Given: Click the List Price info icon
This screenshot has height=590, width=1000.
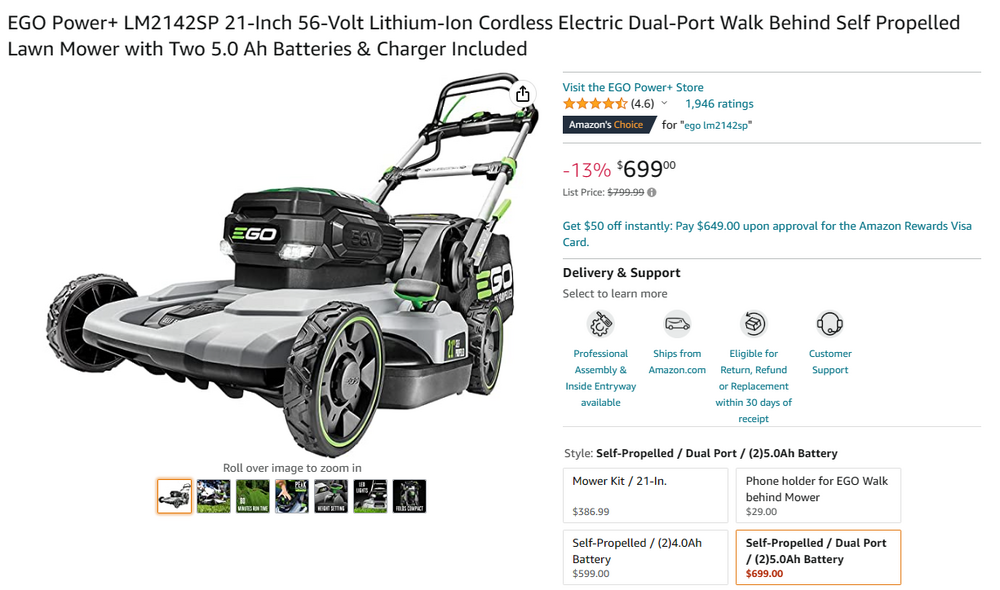Looking at the screenshot, I should coord(652,192).
